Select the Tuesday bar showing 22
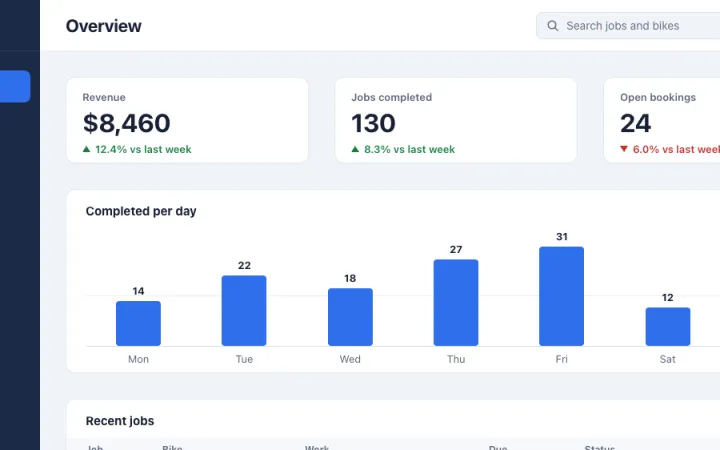 [x=244, y=310]
